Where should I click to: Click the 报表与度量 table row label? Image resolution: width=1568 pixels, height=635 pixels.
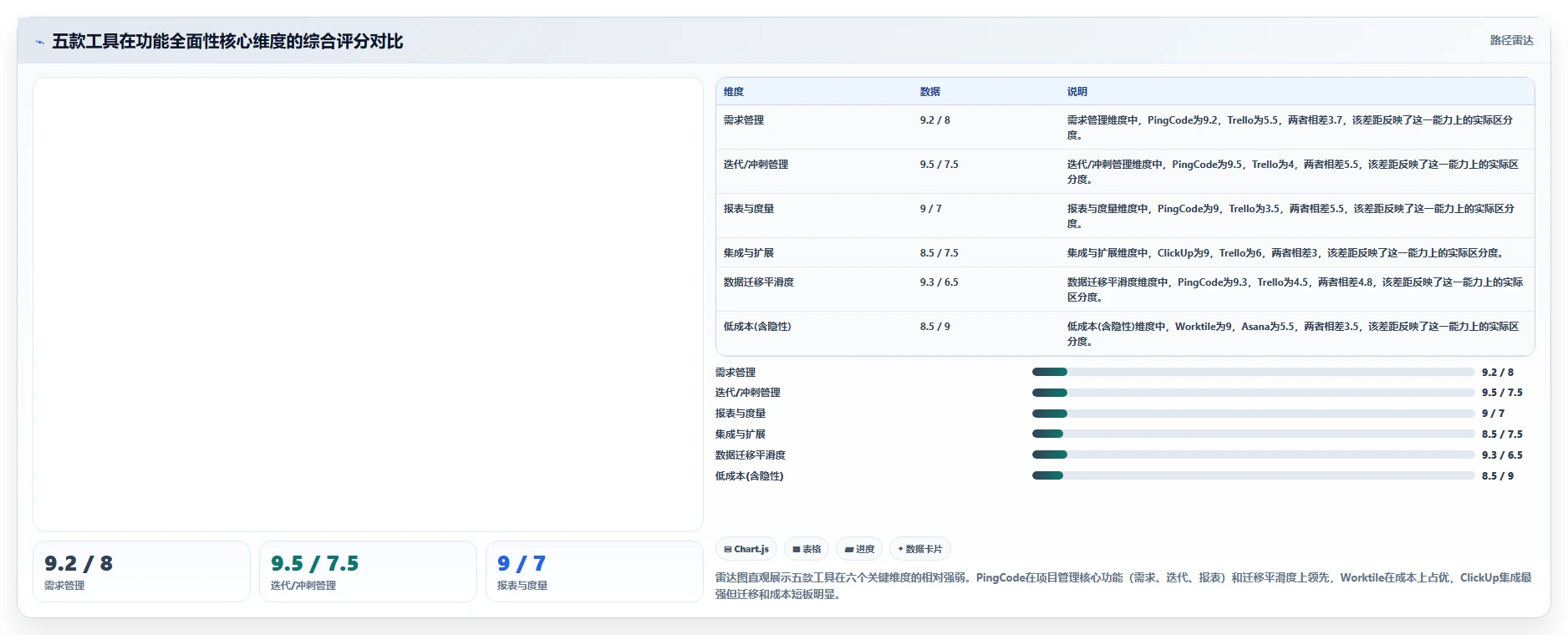749,209
